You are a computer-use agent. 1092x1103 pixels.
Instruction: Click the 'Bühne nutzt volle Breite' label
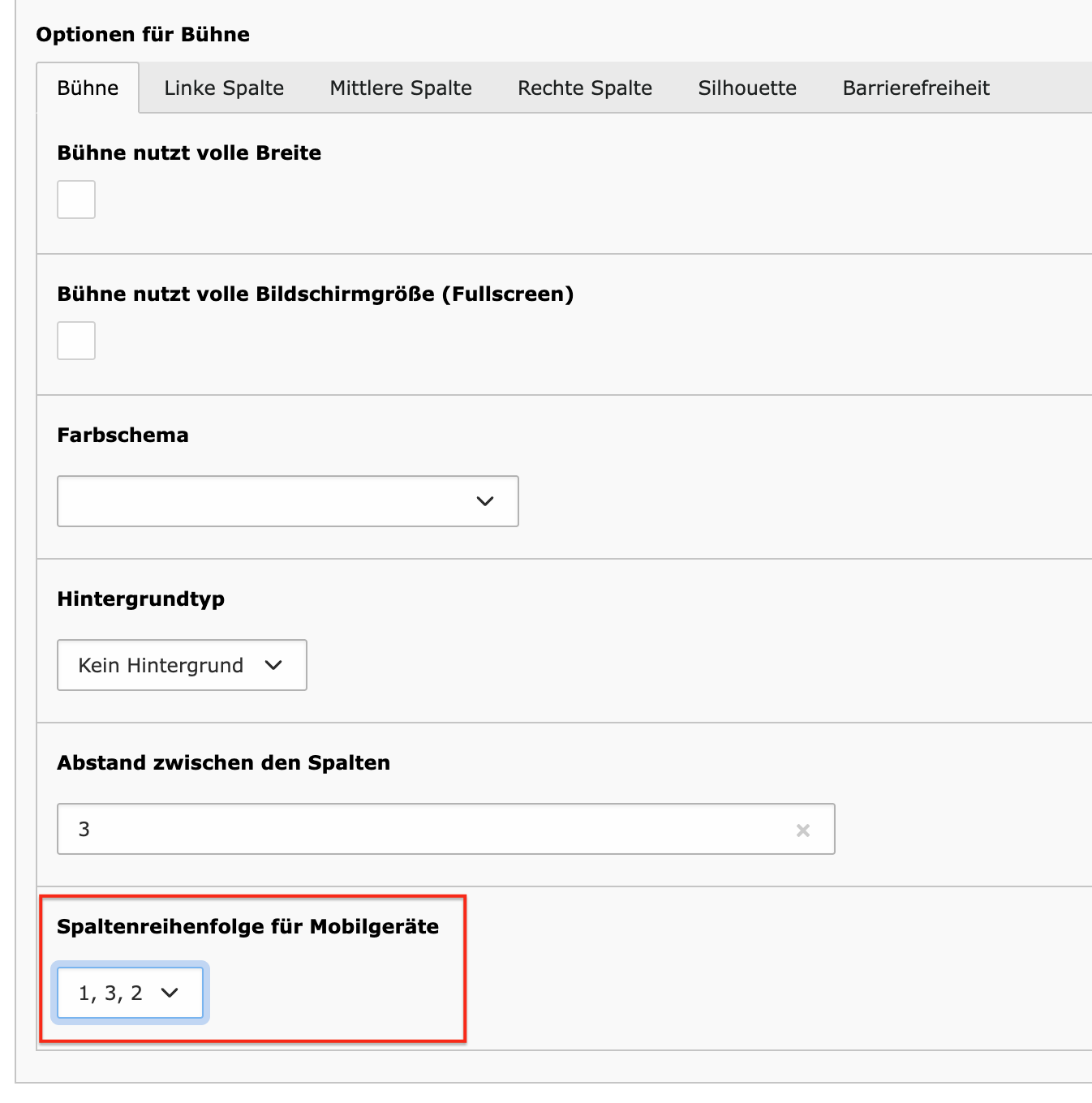coord(189,152)
